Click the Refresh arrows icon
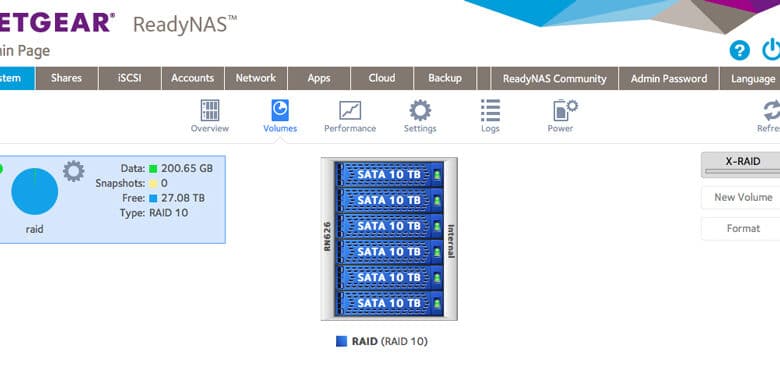 click(x=773, y=110)
